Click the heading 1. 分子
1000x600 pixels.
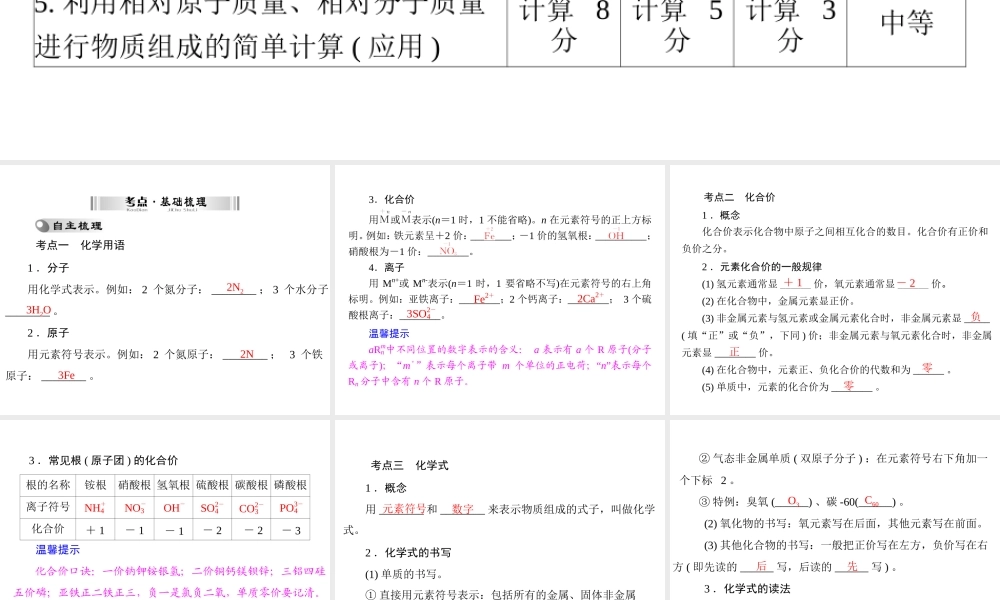tap(48, 268)
